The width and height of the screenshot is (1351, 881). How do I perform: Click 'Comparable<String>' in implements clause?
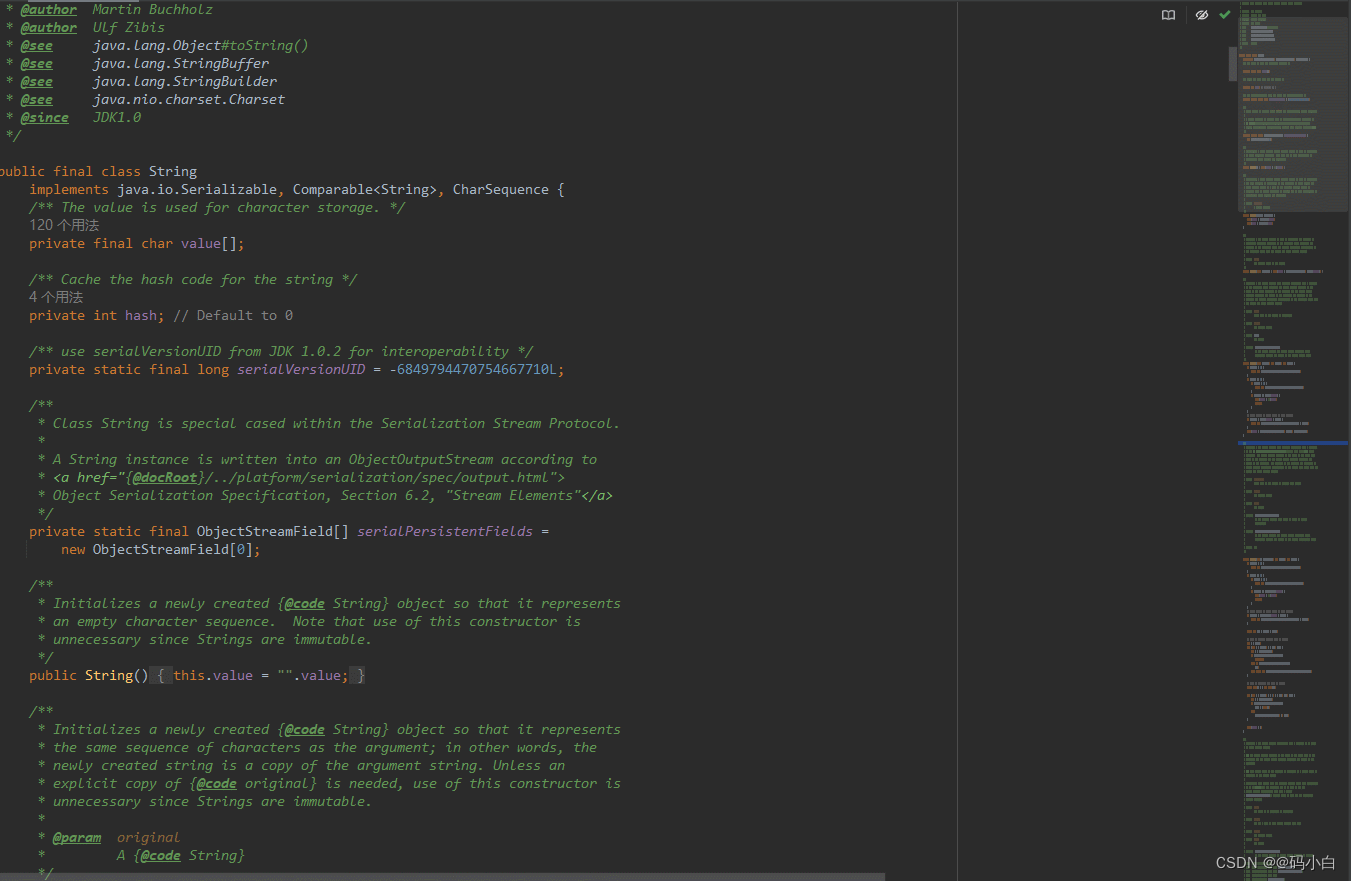point(365,189)
